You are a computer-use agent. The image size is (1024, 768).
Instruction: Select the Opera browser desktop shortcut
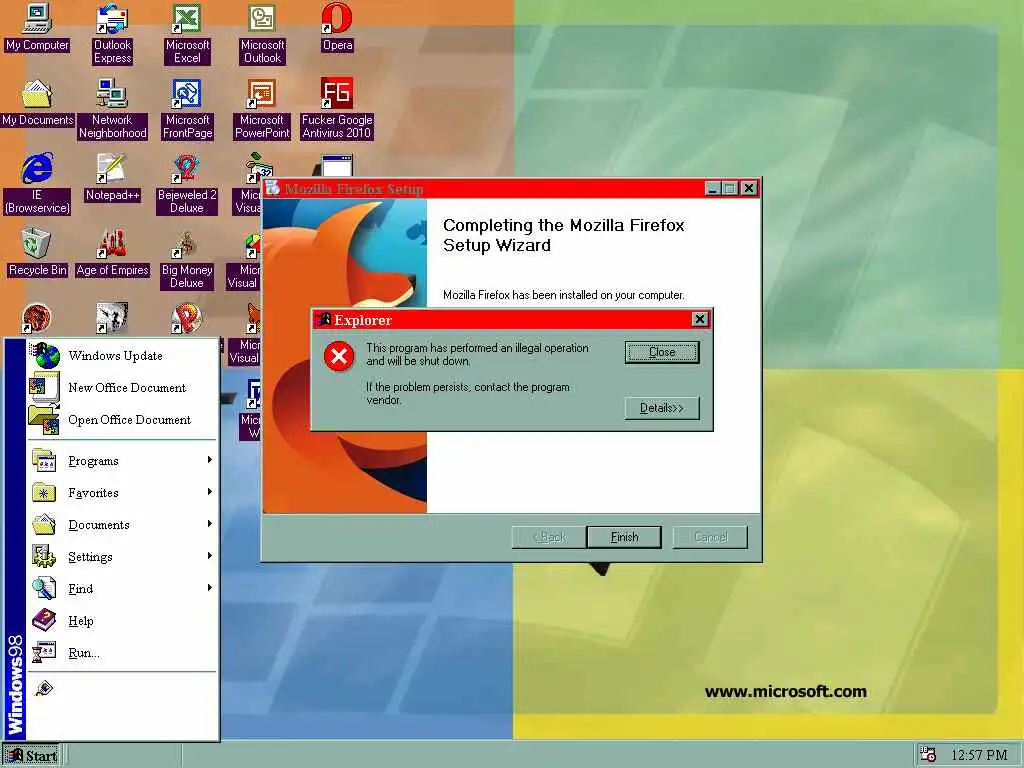[337, 28]
